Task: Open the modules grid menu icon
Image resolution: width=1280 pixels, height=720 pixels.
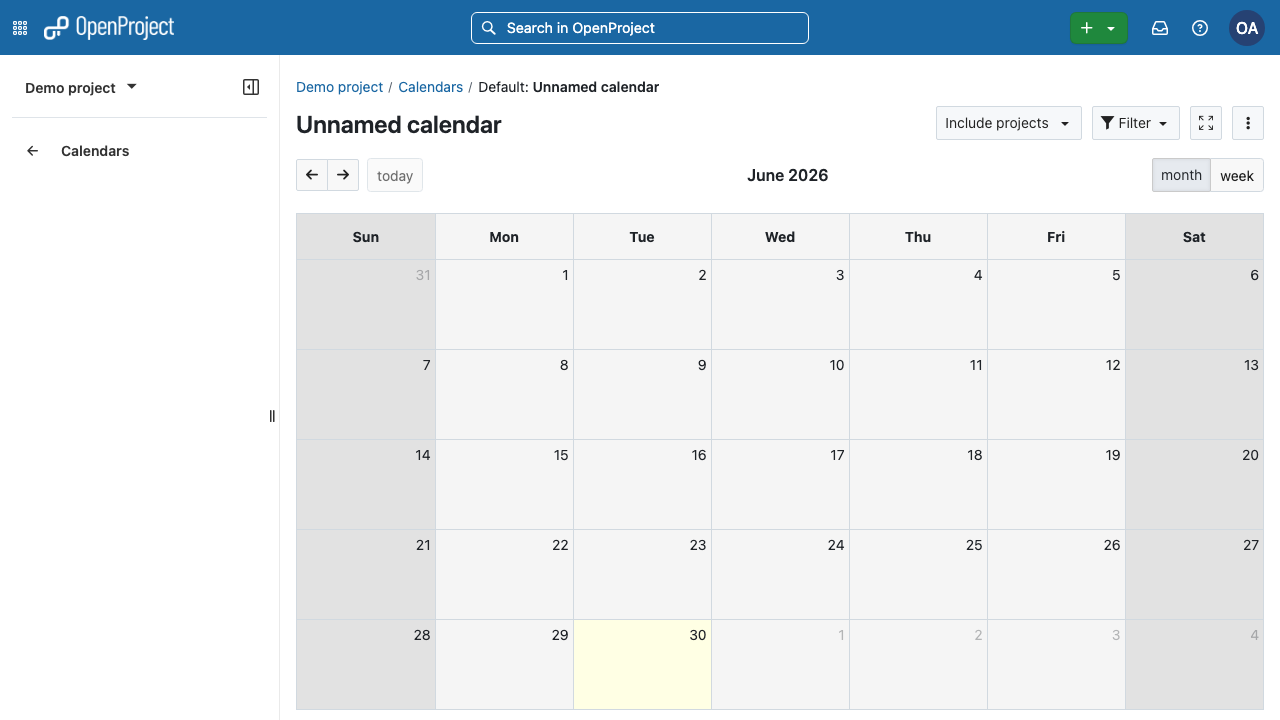Action: [20, 28]
